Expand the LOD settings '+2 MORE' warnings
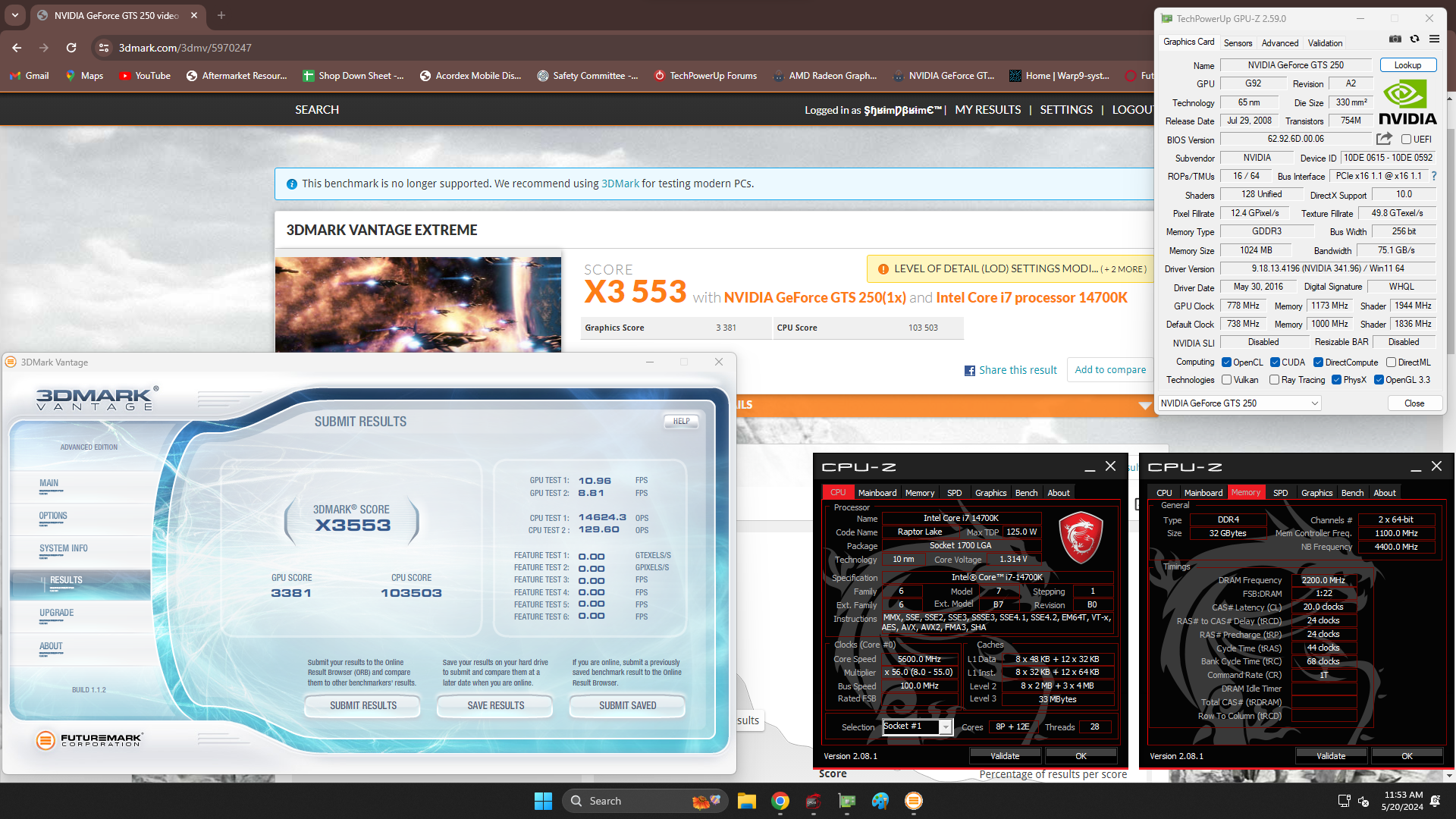 [x=1124, y=269]
